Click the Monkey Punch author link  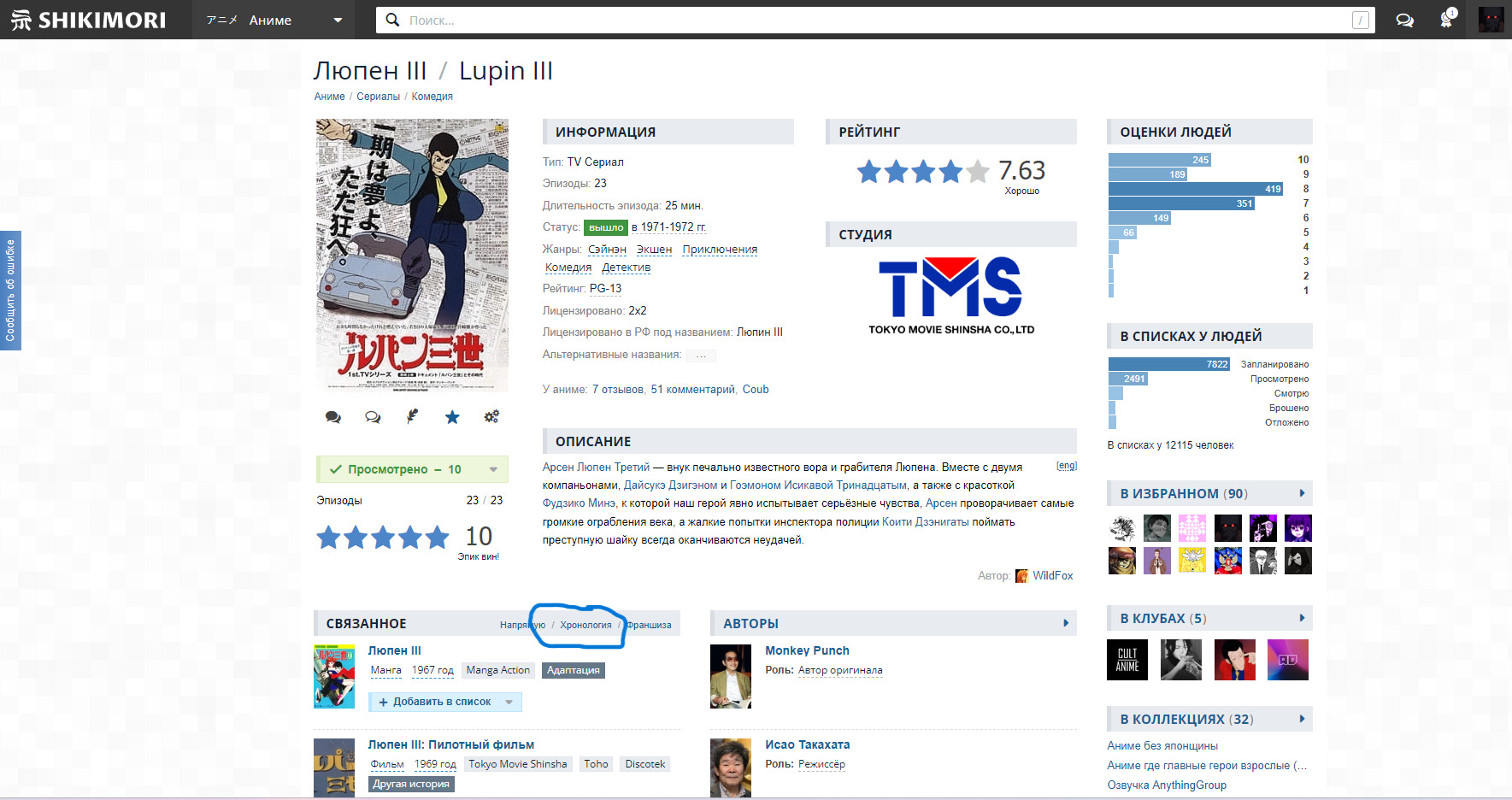(x=807, y=650)
